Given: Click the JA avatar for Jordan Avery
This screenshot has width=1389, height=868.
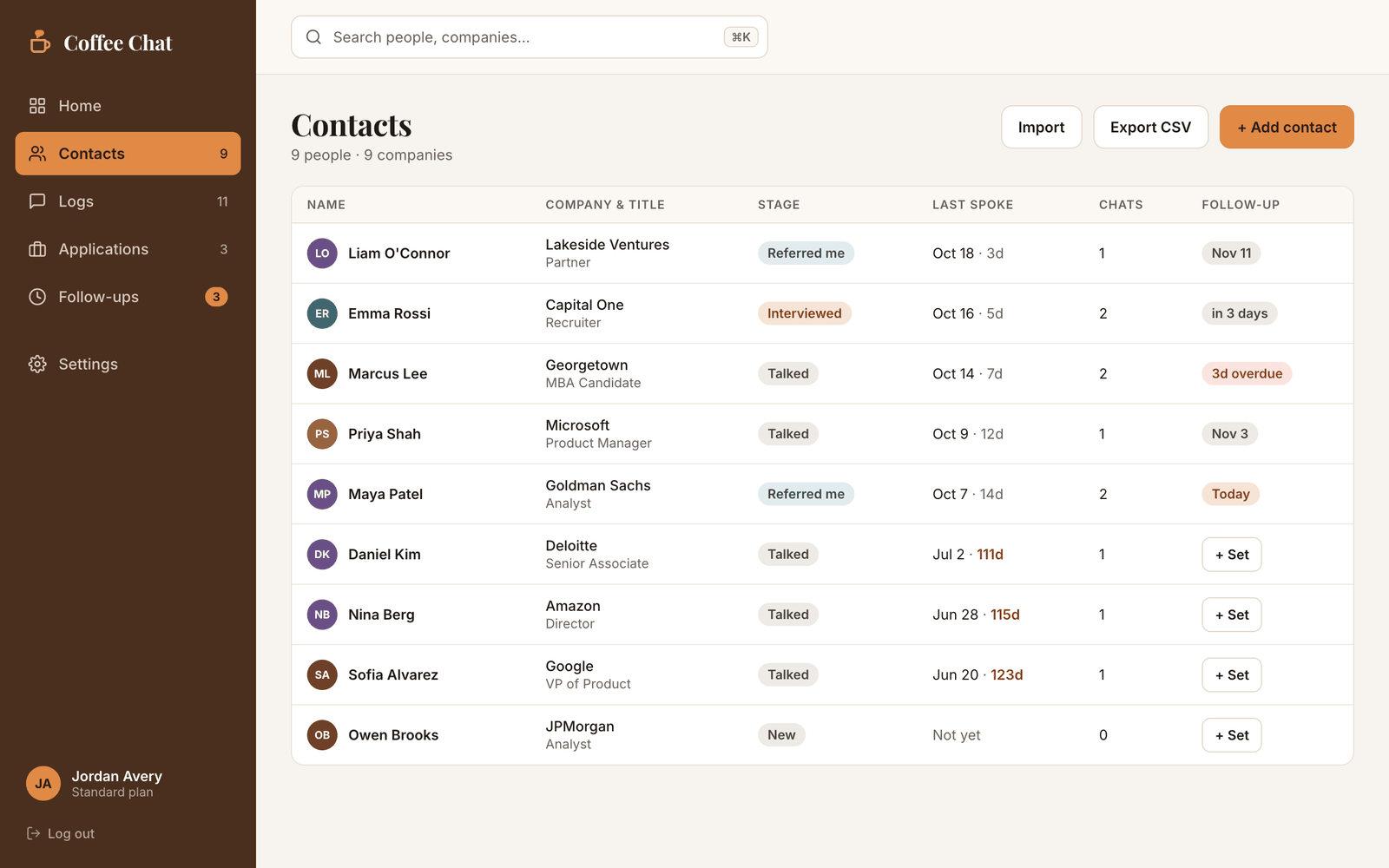Looking at the screenshot, I should pos(43,784).
